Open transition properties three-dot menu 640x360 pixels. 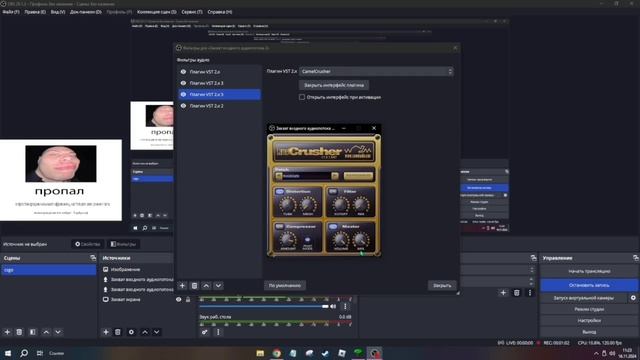[530, 293]
